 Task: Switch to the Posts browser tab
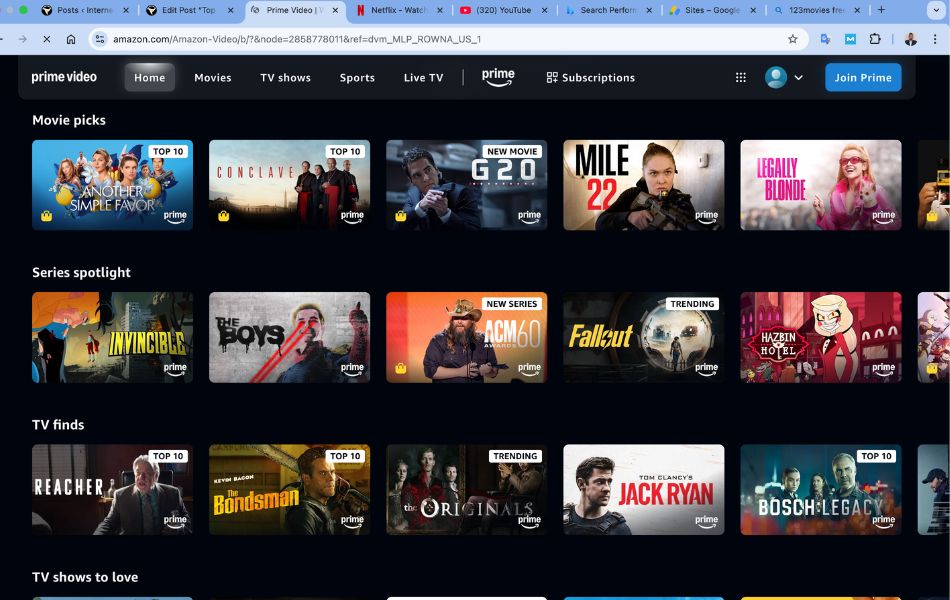[84, 10]
